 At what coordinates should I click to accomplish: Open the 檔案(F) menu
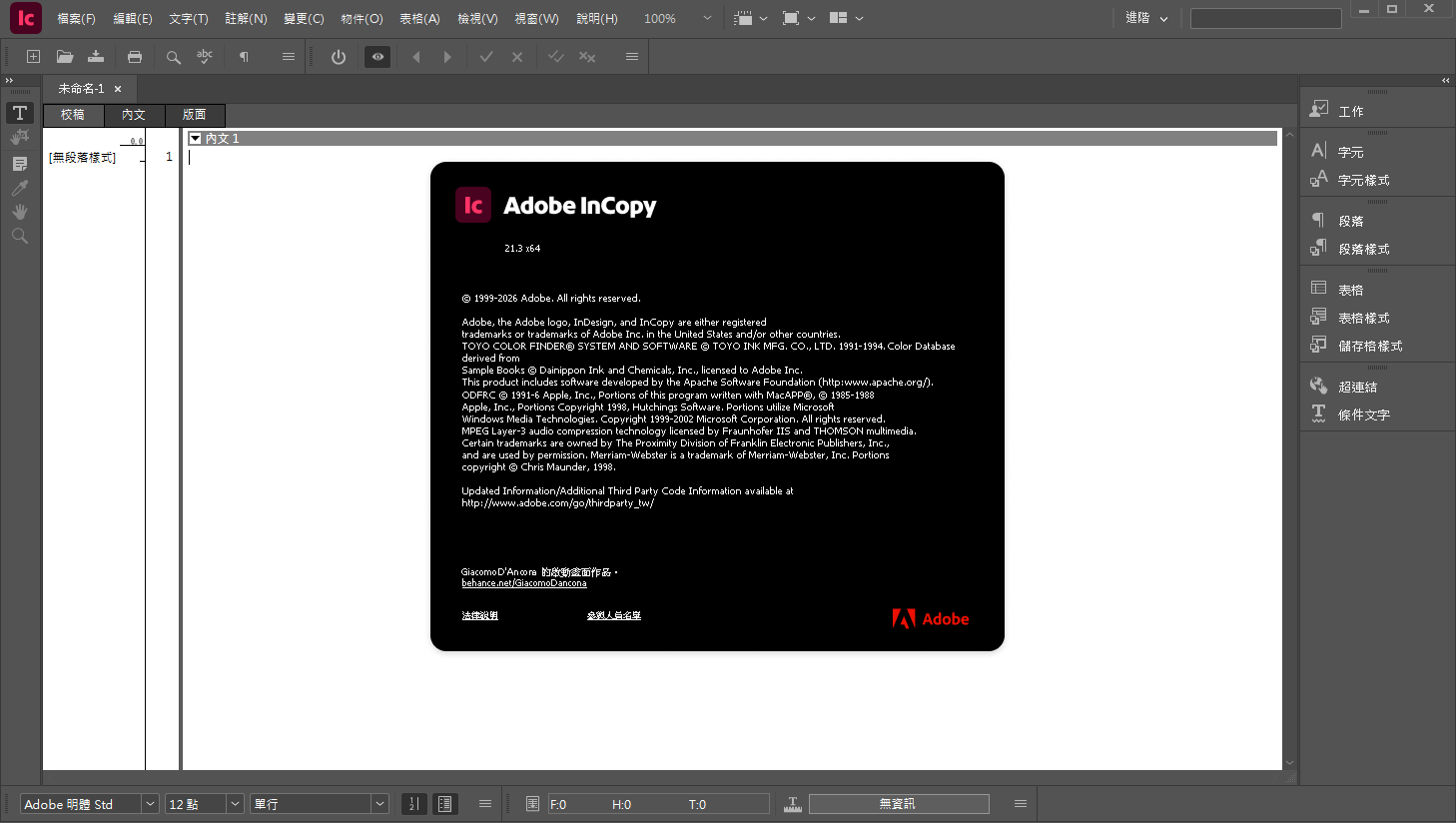pos(76,18)
